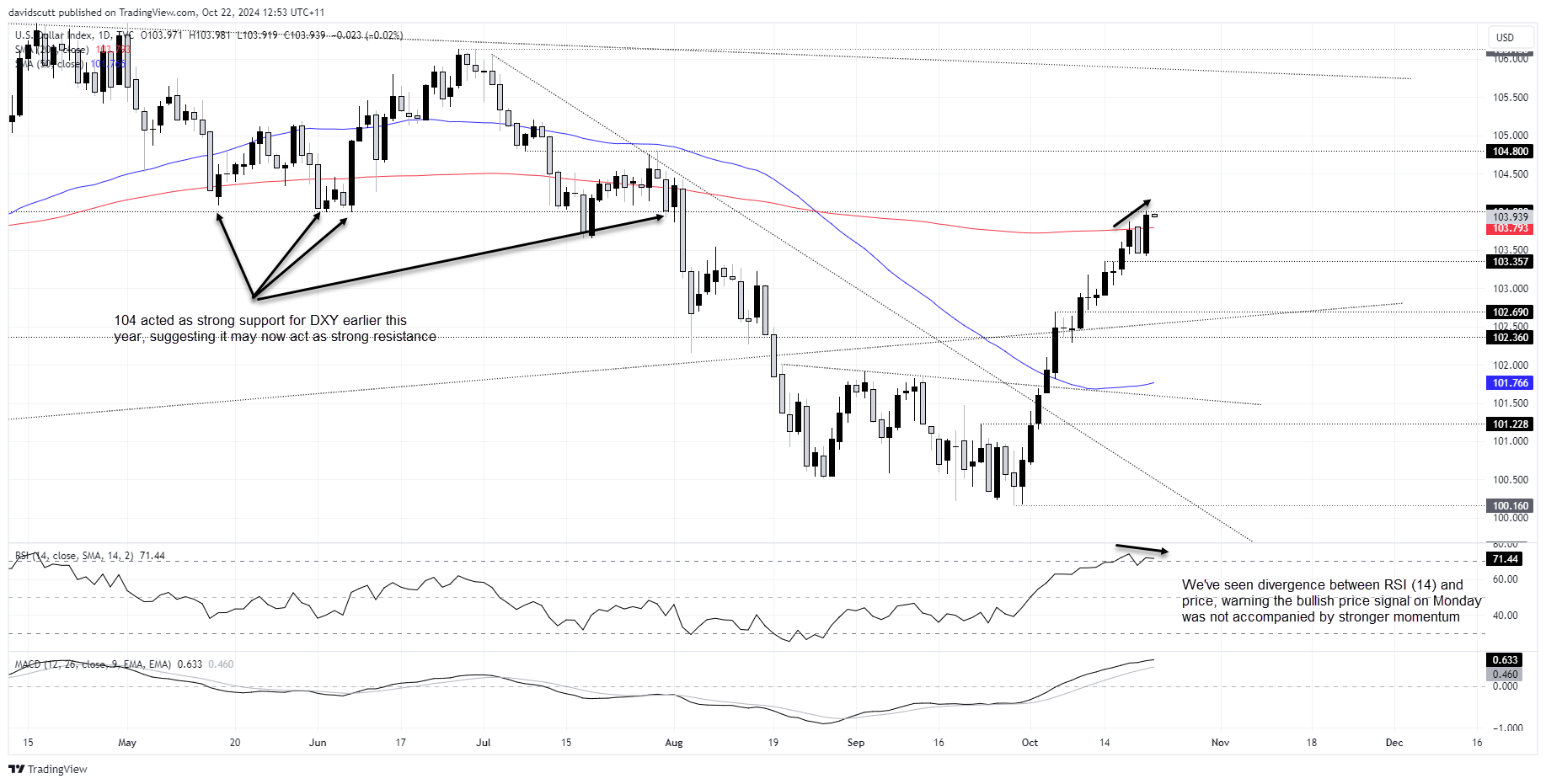This screenshot has width=1546, height=784.
Task: Click the 104.500 tick on price scale
Action: [x=1510, y=174]
